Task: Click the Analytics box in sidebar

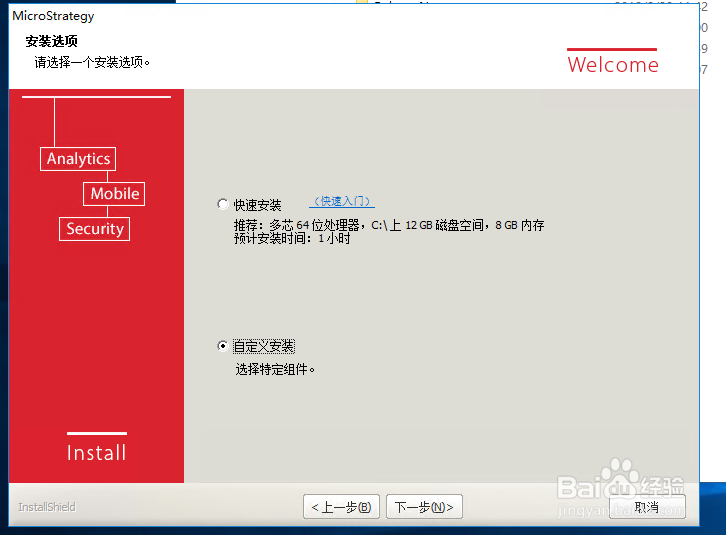Action: click(x=78, y=159)
